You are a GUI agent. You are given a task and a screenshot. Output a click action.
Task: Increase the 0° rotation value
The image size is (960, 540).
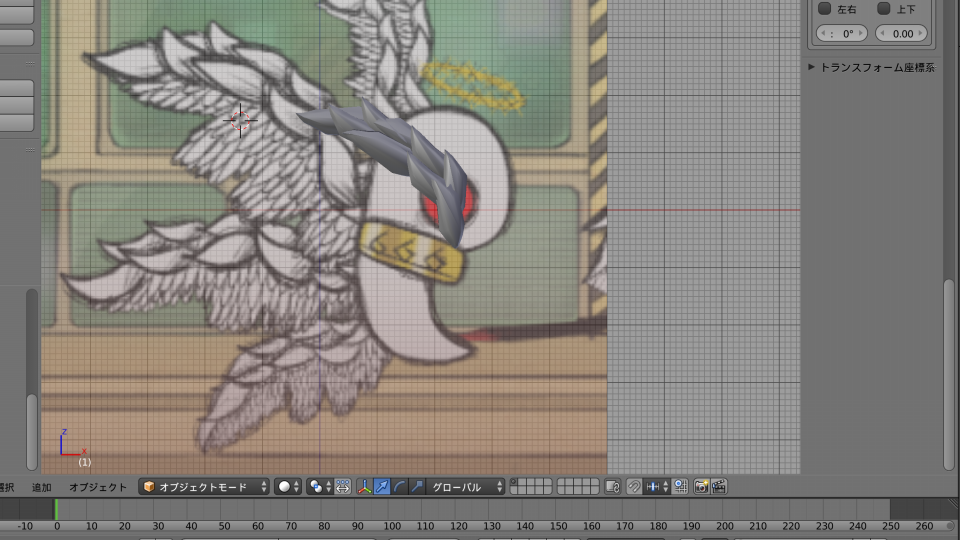click(861, 34)
